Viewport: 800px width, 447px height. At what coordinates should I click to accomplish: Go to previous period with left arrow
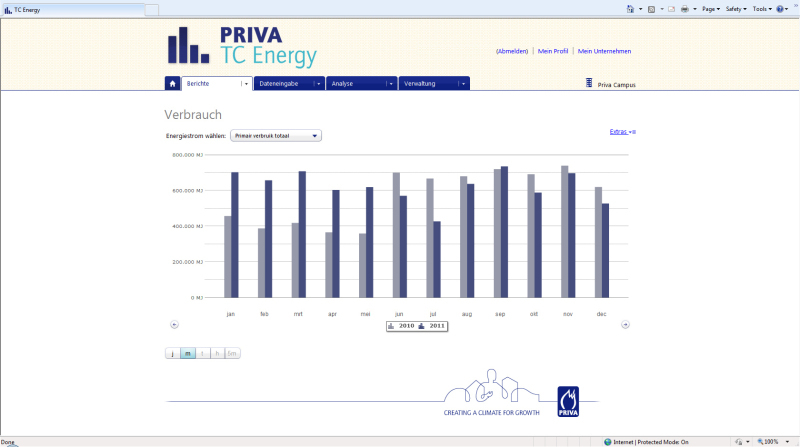(174, 325)
